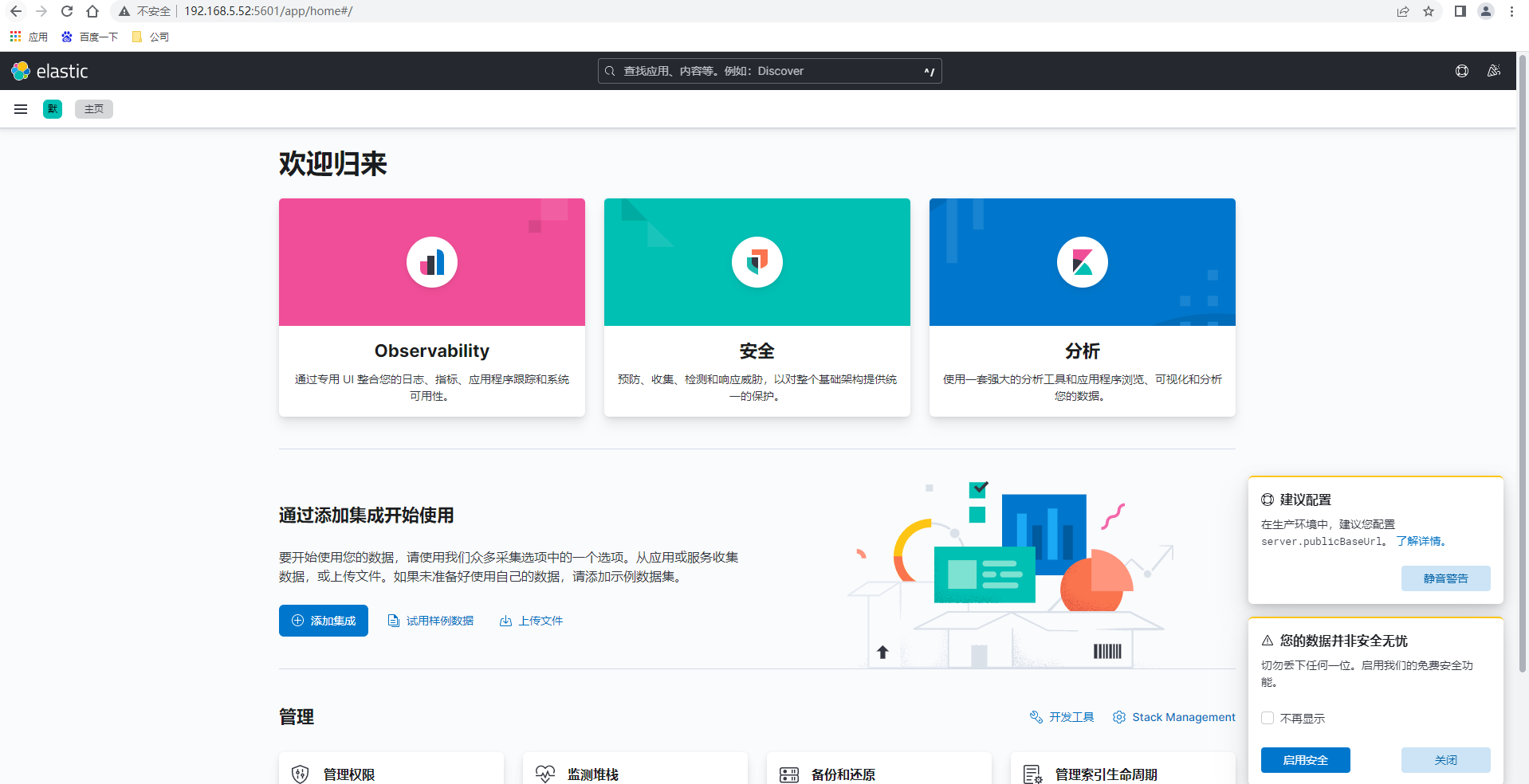
Task: Click the 静音警告 button
Action: pos(1446,578)
